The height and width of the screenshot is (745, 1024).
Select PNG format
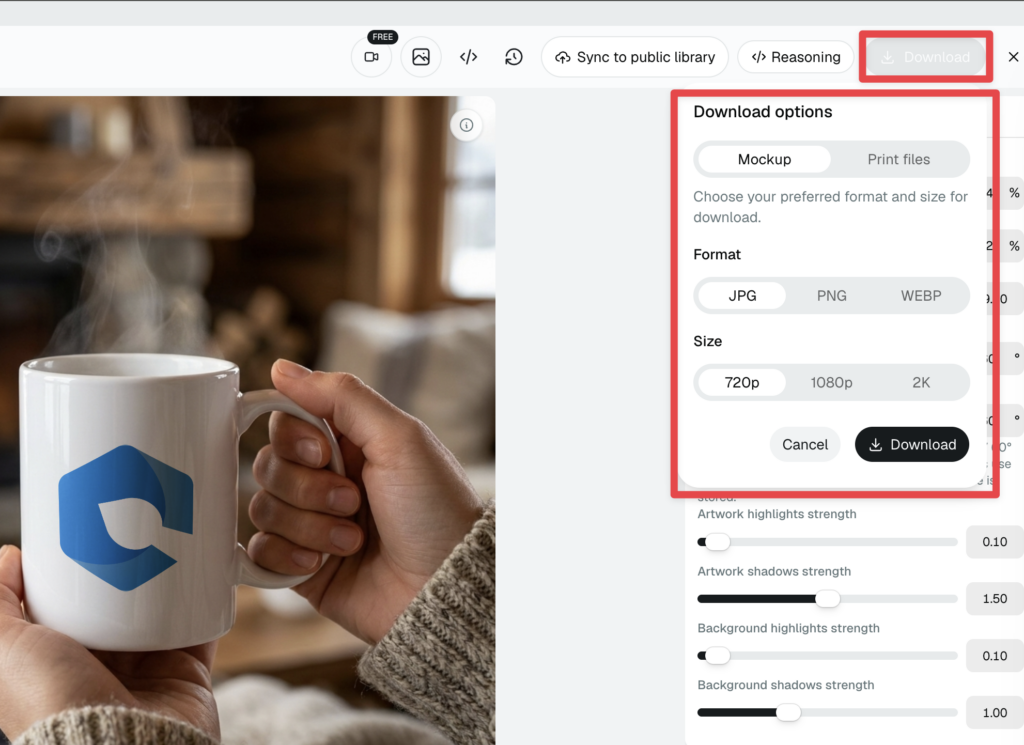[x=831, y=296]
